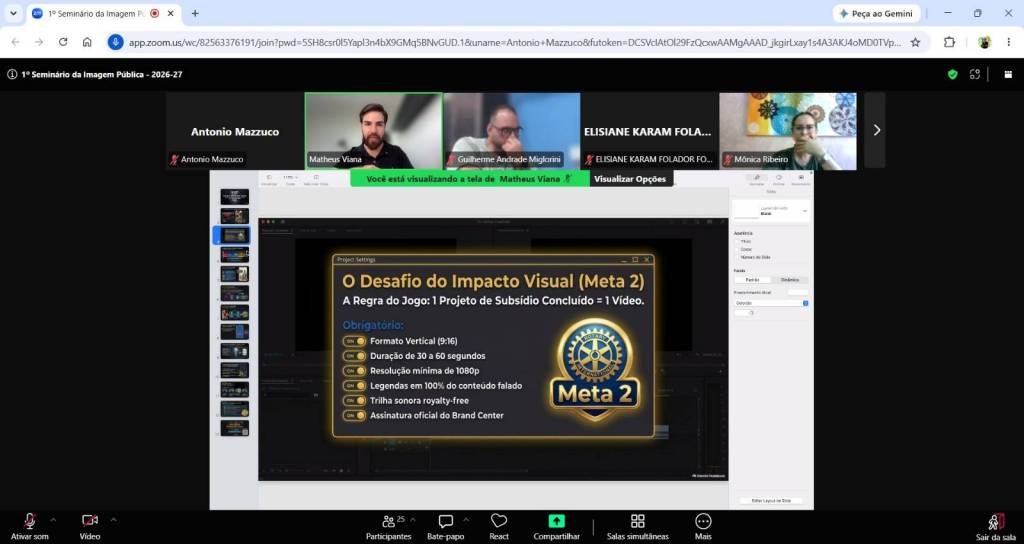Select Matheus Viana video tile
This screenshot has height=544, width=1024.
(374, 131)
